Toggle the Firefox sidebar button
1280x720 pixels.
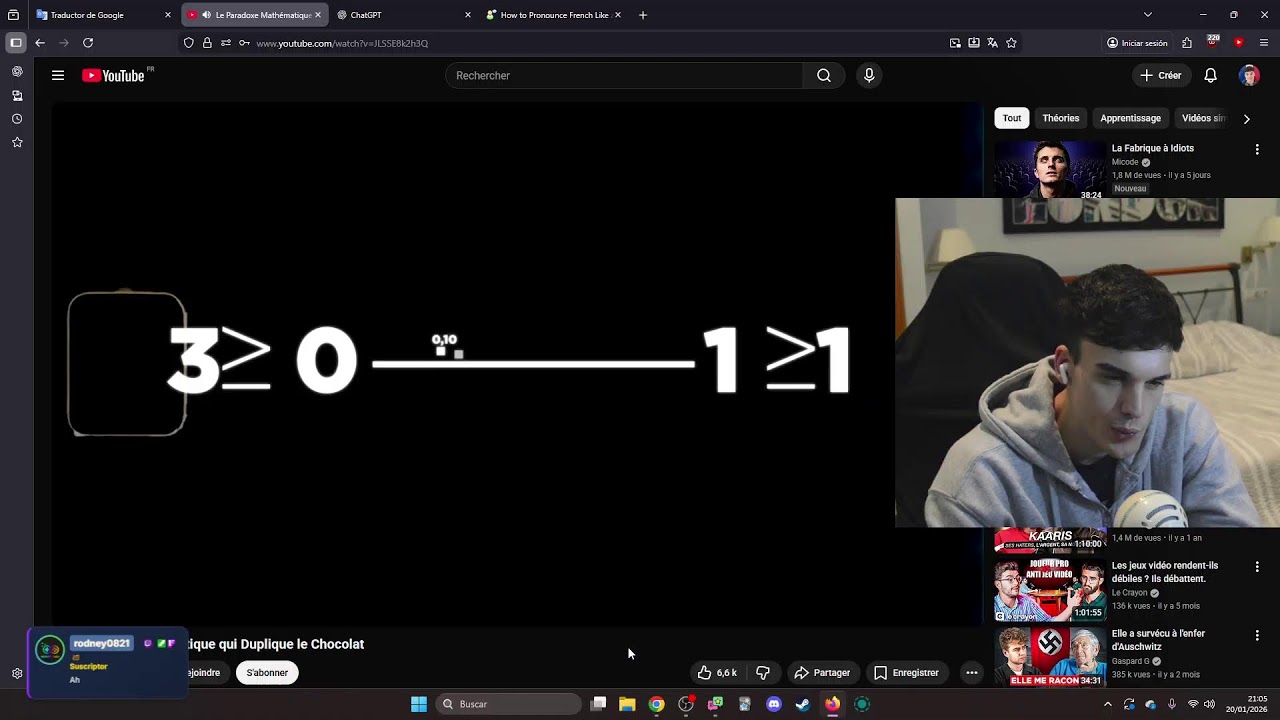(15, 43)
